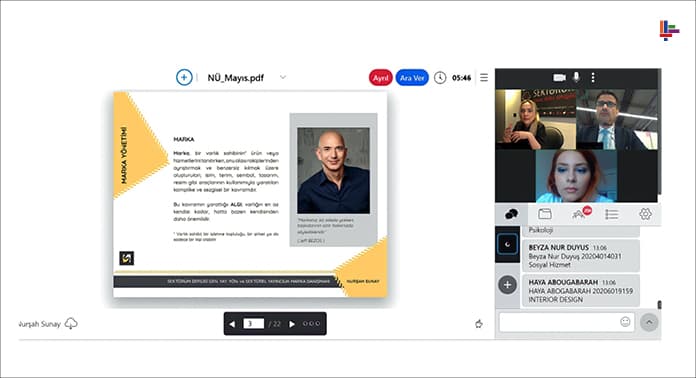The width and height of the screenshot is (696, 378).
Task: Go to next slide arrow
Action: point(292,324)
